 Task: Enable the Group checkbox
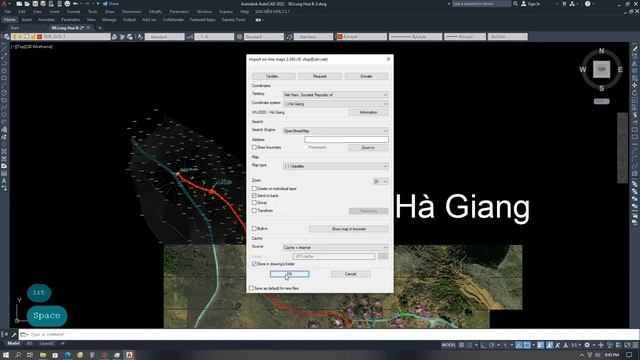click(x=254, y=203)
